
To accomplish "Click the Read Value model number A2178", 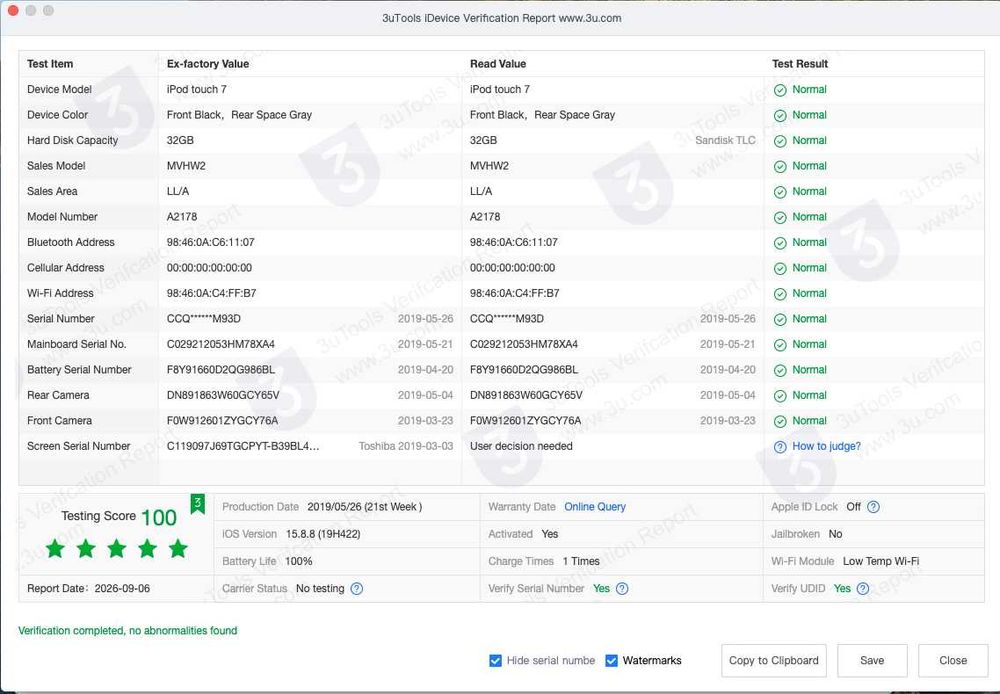I will point(485,217).
